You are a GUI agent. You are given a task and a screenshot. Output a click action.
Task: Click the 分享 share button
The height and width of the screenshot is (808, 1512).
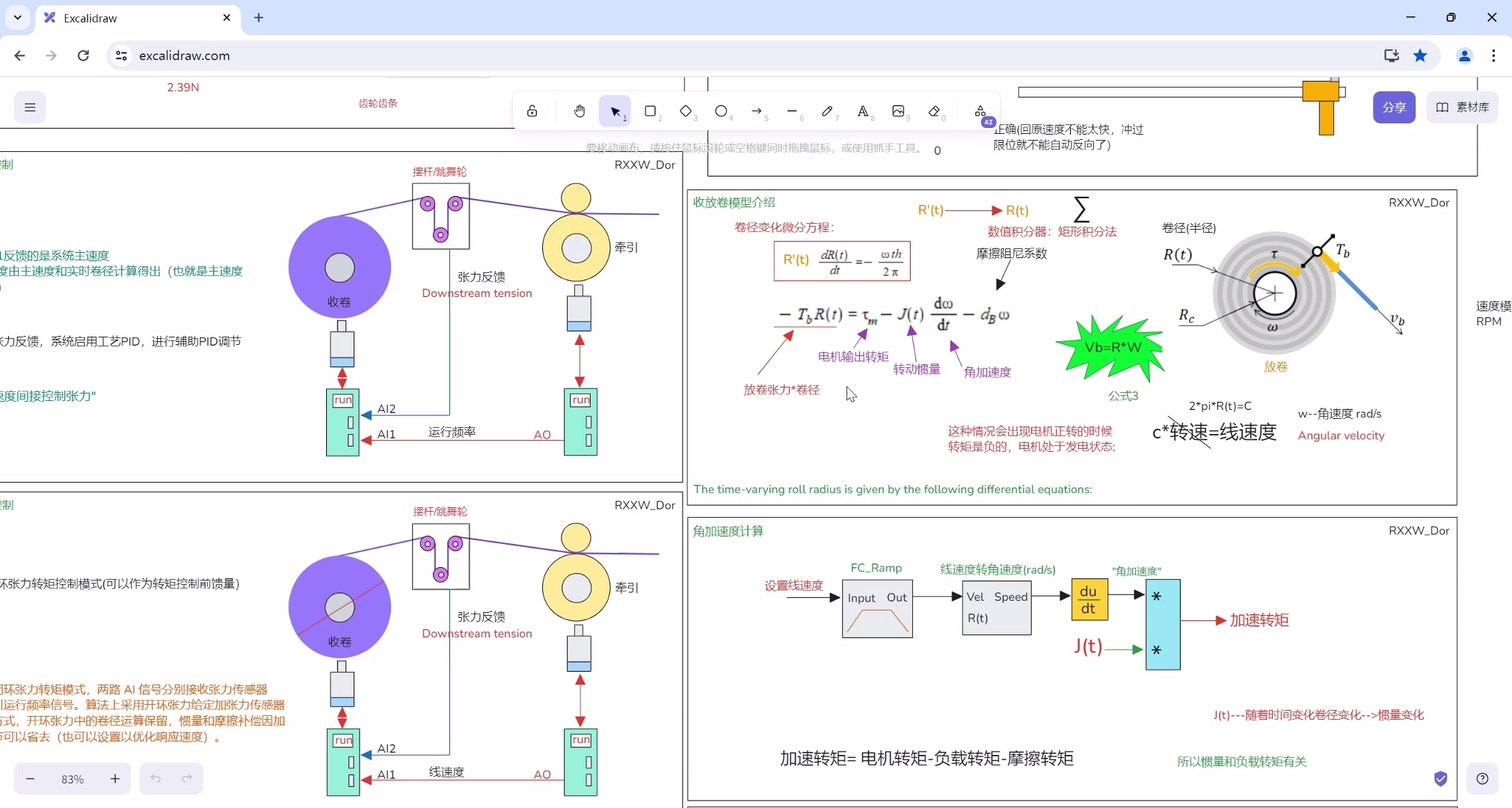[1394, 108]
